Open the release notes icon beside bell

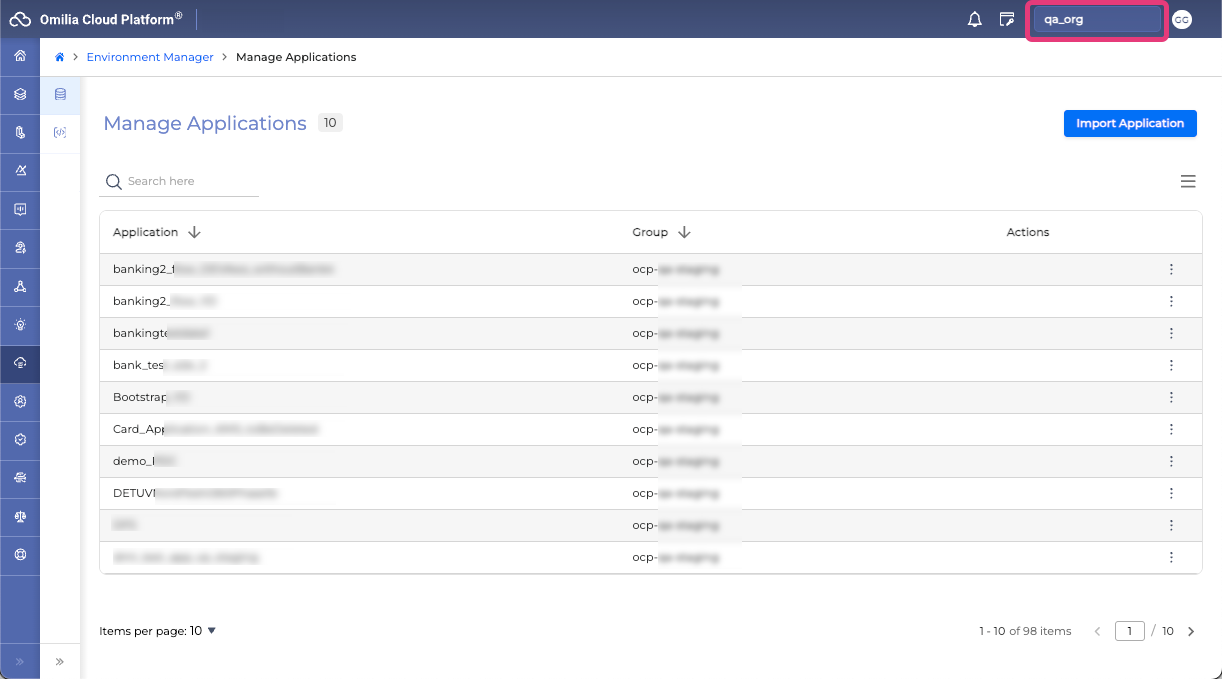pos(1007,19)
